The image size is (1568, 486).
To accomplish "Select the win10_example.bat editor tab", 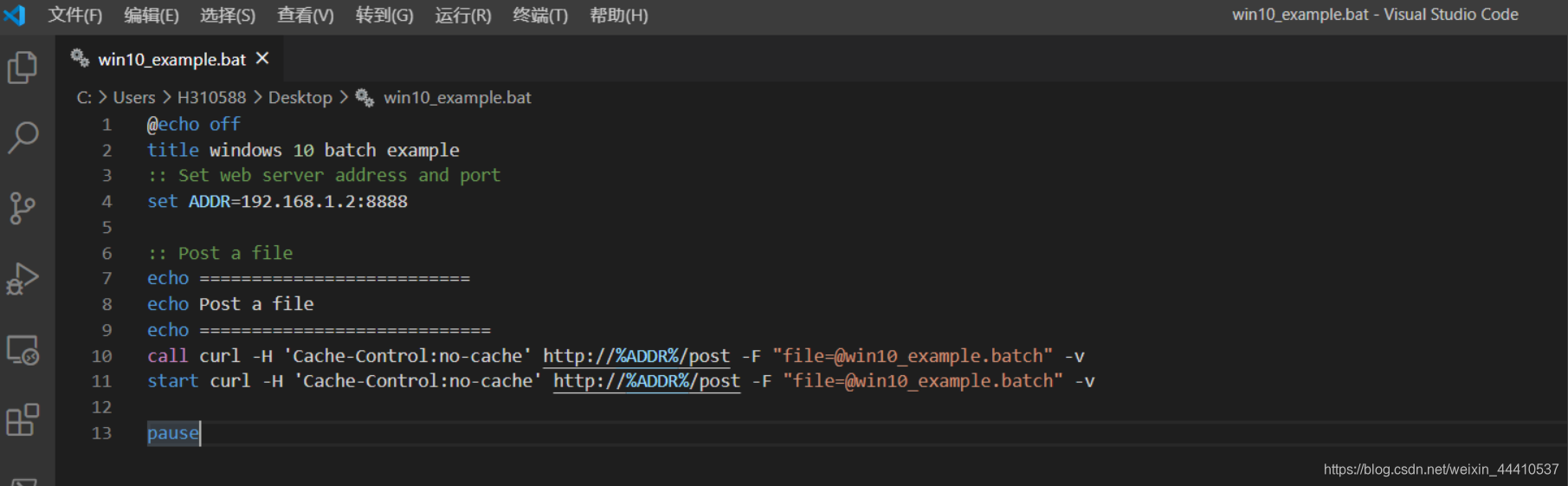I will coord(171,59).
